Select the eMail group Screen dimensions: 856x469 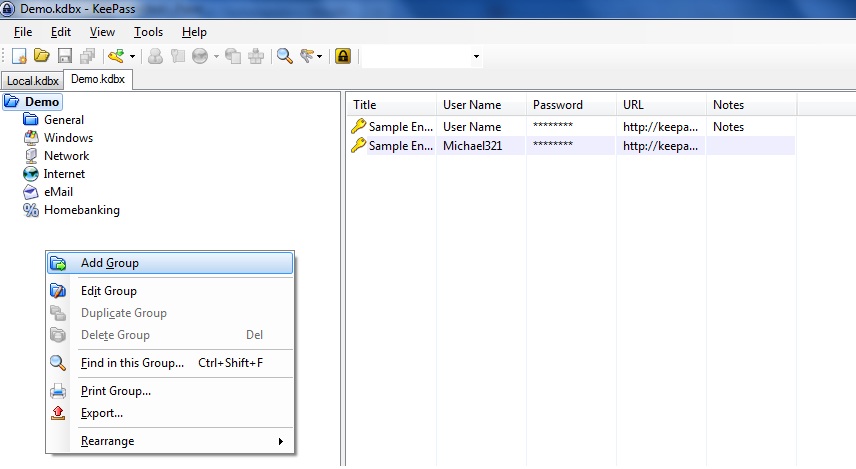tap(58, 192)
